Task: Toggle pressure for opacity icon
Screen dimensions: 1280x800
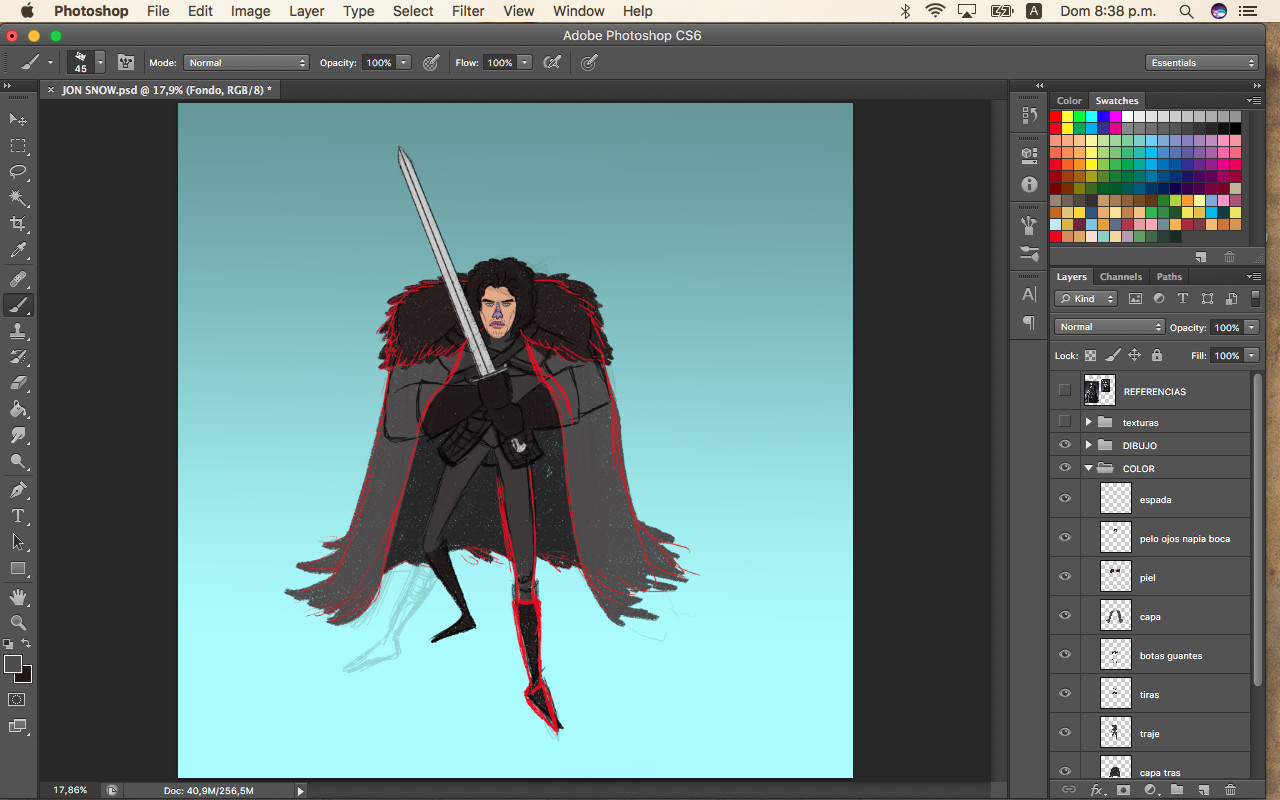Action: click(431, 62)
